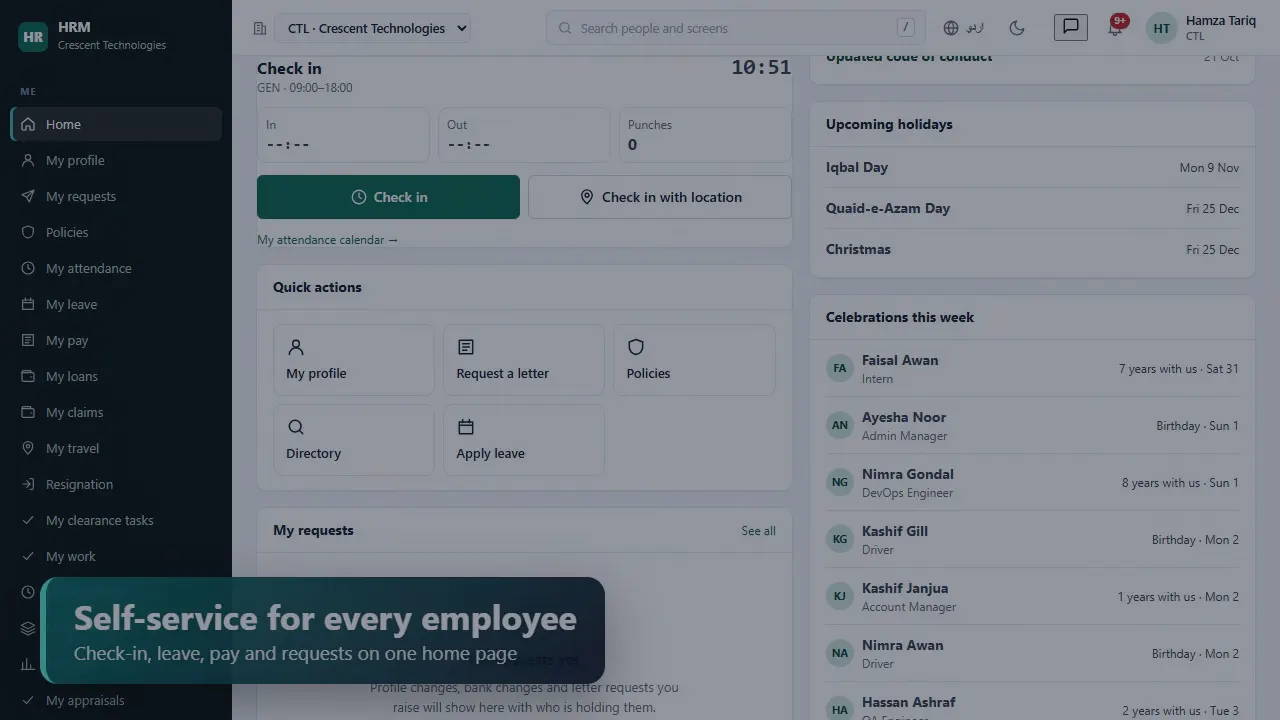This screenshot has height=720, width=1280.
Task: Toggle dark mode moon icon
Action: point(1017,28)
